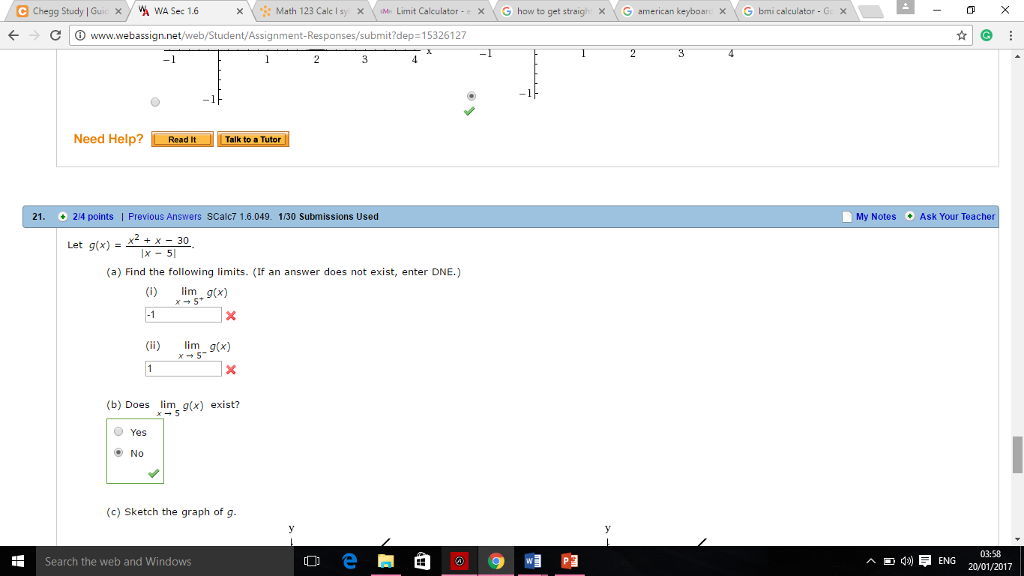Launch Microsoft Edge from the taskbar

[348, 561]
